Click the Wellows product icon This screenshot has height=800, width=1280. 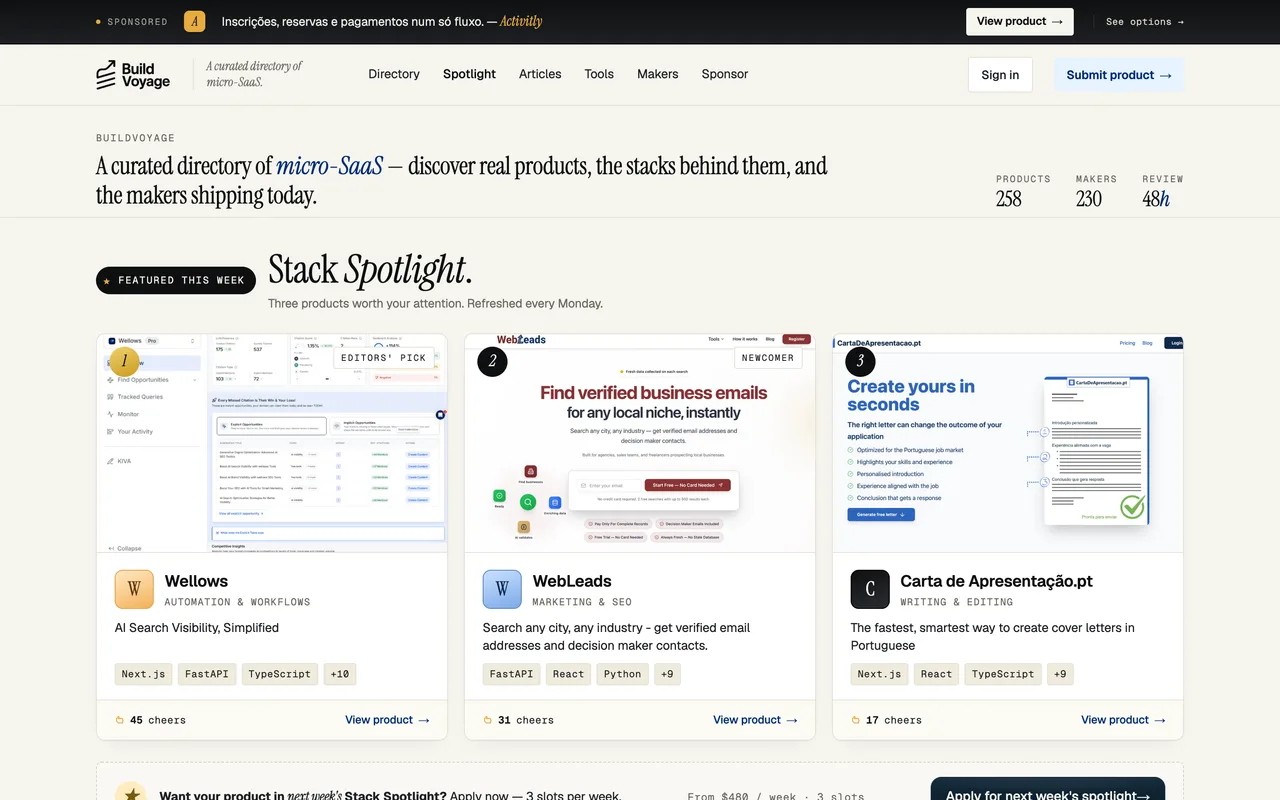pyautogui.click(x=134, y=590)
